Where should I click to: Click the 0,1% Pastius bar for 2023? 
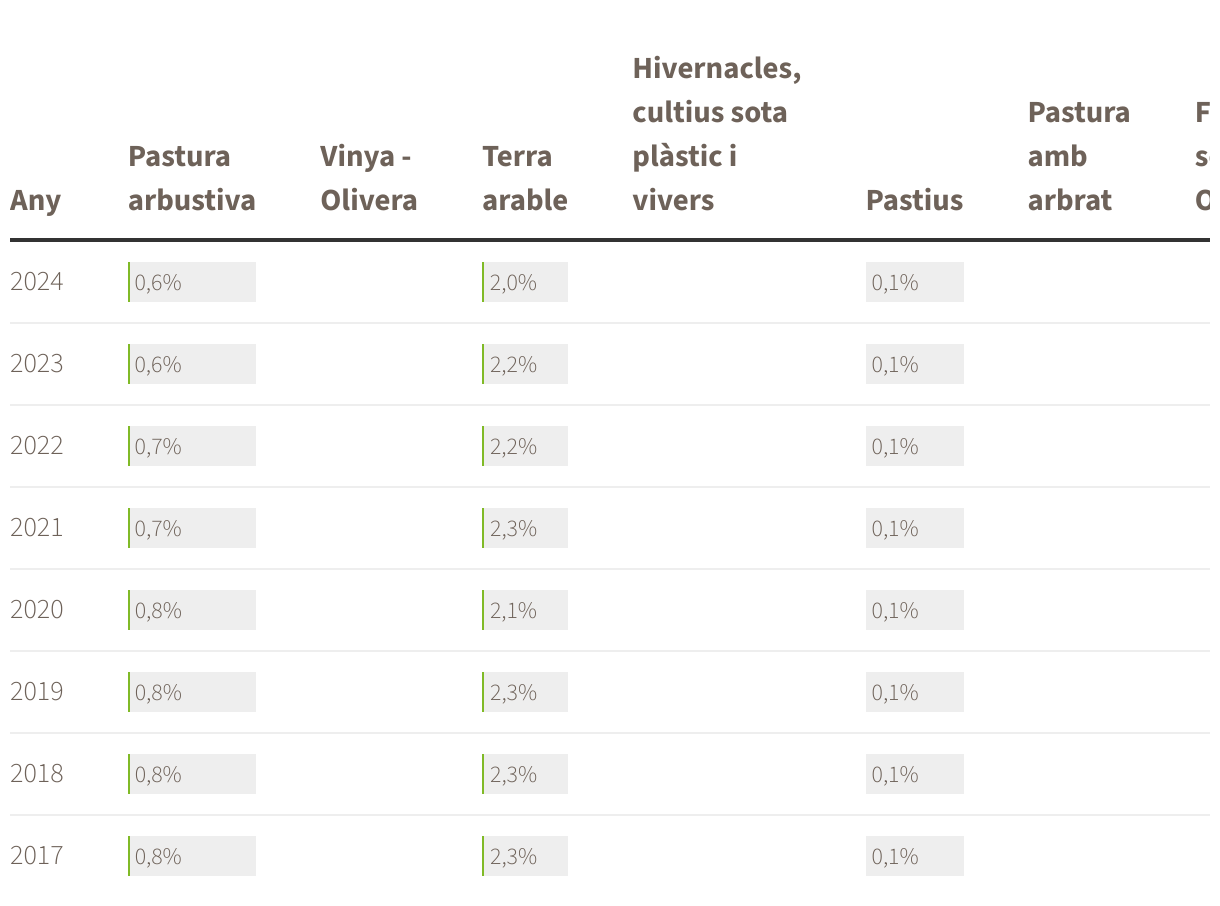click(x=915, y=364)
